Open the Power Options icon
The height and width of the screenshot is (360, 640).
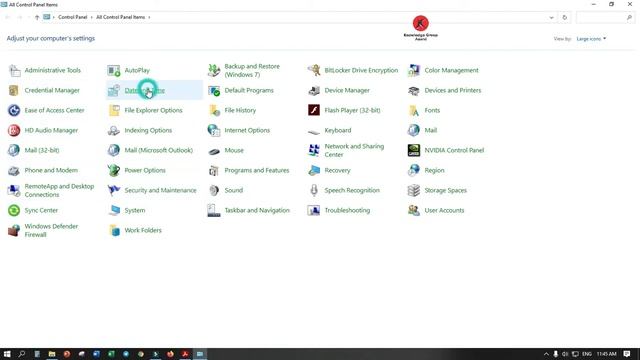114,170
